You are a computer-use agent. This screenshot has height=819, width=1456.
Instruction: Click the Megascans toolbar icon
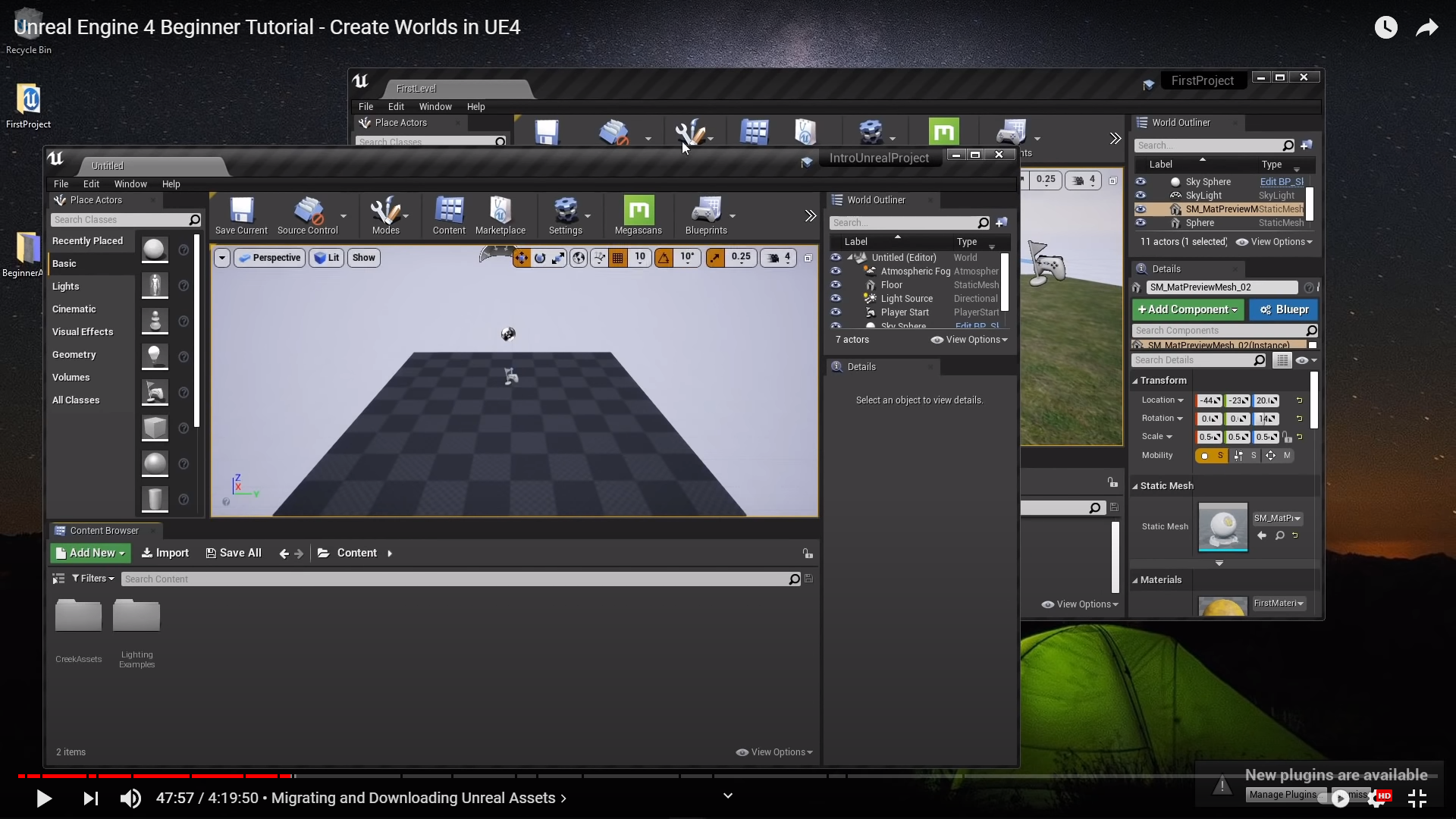638,212
